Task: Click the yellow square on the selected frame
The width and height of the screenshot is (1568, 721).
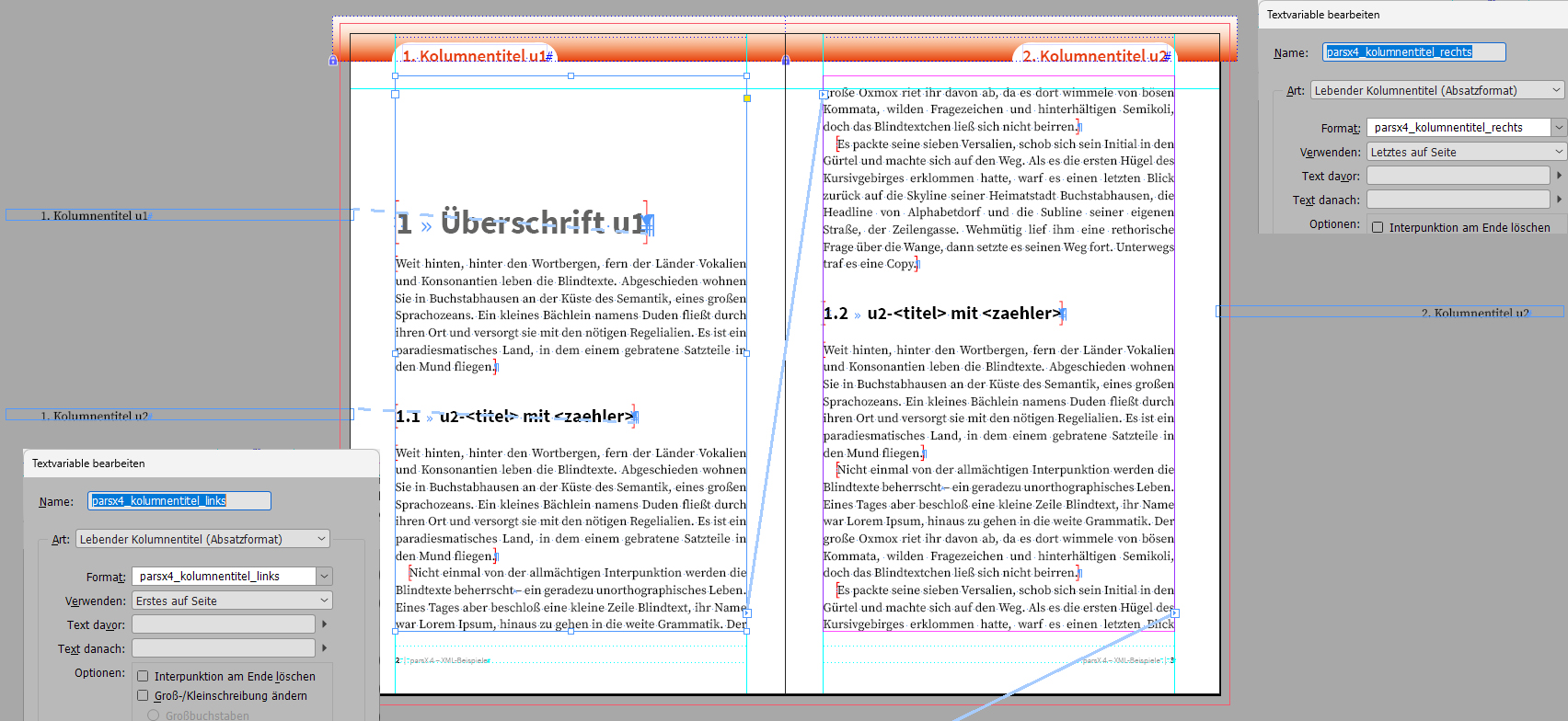Action: tap(747, 98)
